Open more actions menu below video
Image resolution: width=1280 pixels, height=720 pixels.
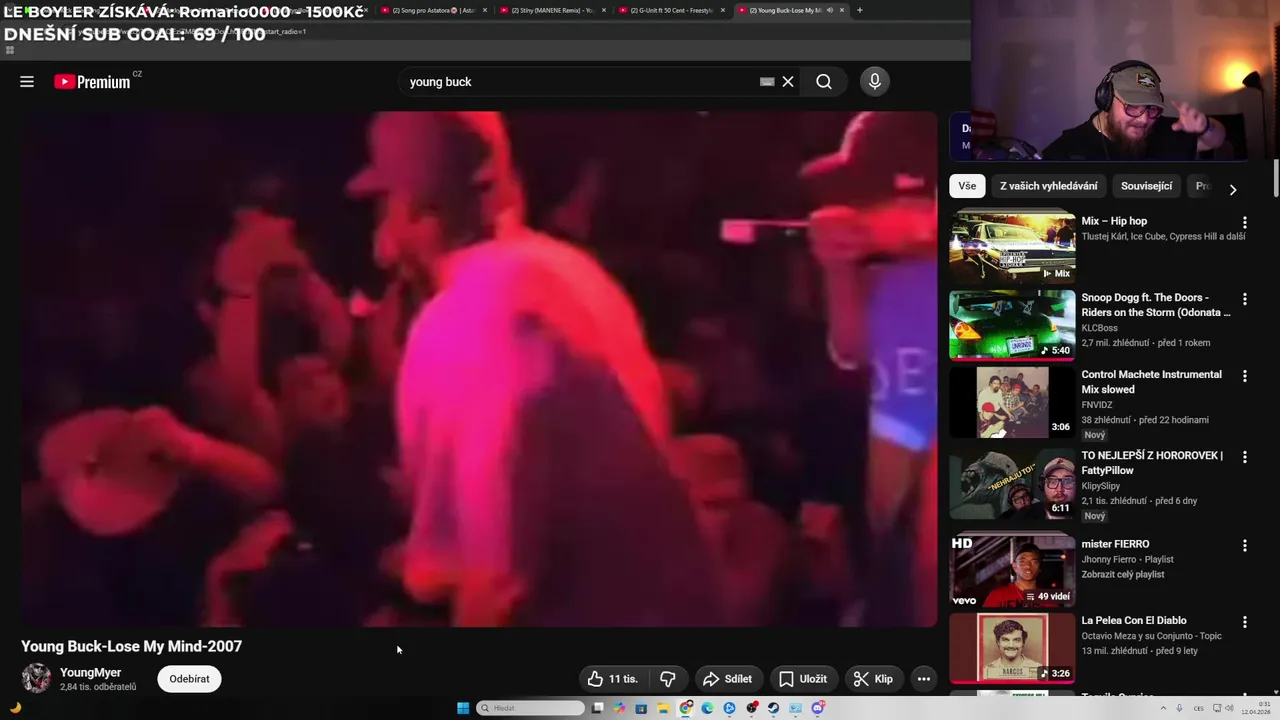click(924, 679)
